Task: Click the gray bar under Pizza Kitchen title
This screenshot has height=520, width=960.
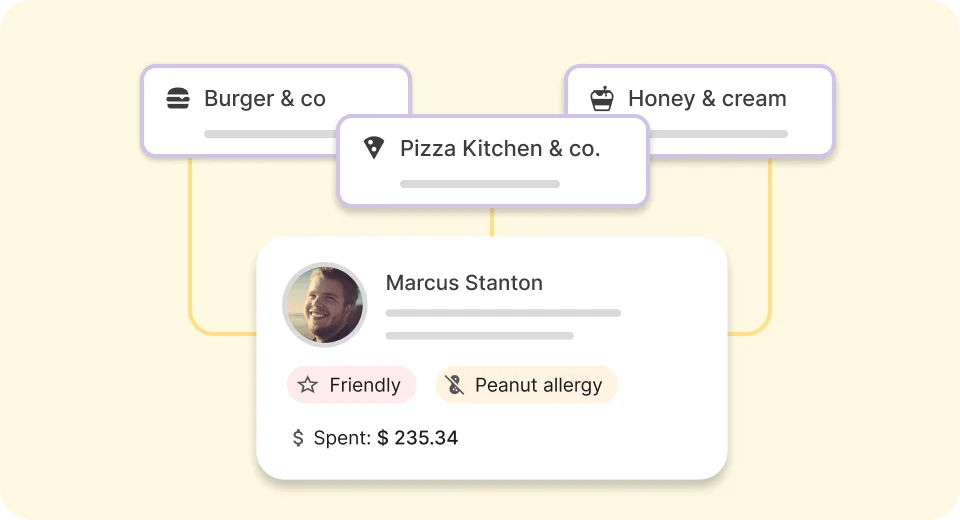Action: pyautogui.click(x=480, y=184)
